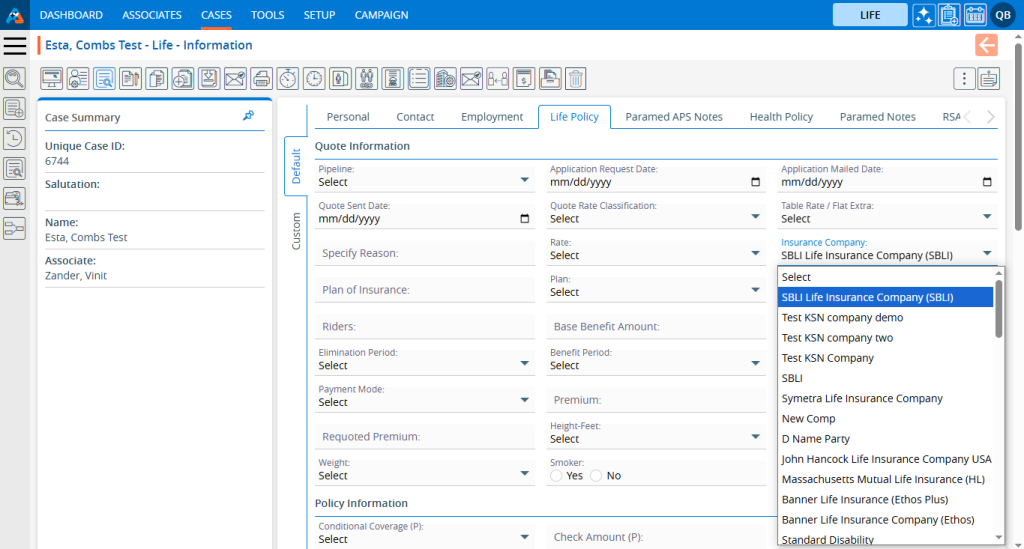Viewport: 1024px width, 549px height.
Task: Click the history clock icon in left sidebar
Action: (x=14, y=138)
